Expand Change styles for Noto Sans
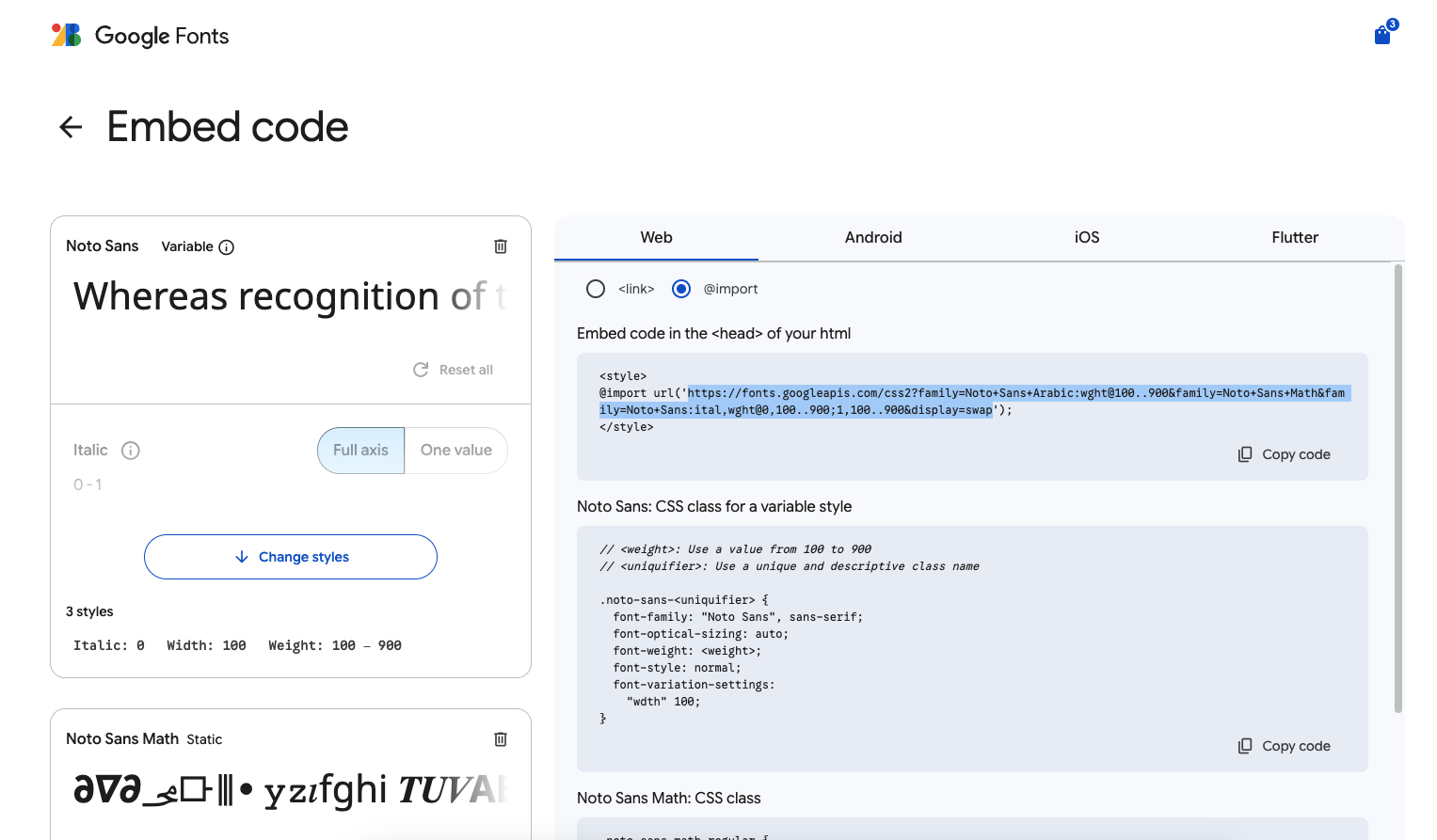 [x=291, y=557]
